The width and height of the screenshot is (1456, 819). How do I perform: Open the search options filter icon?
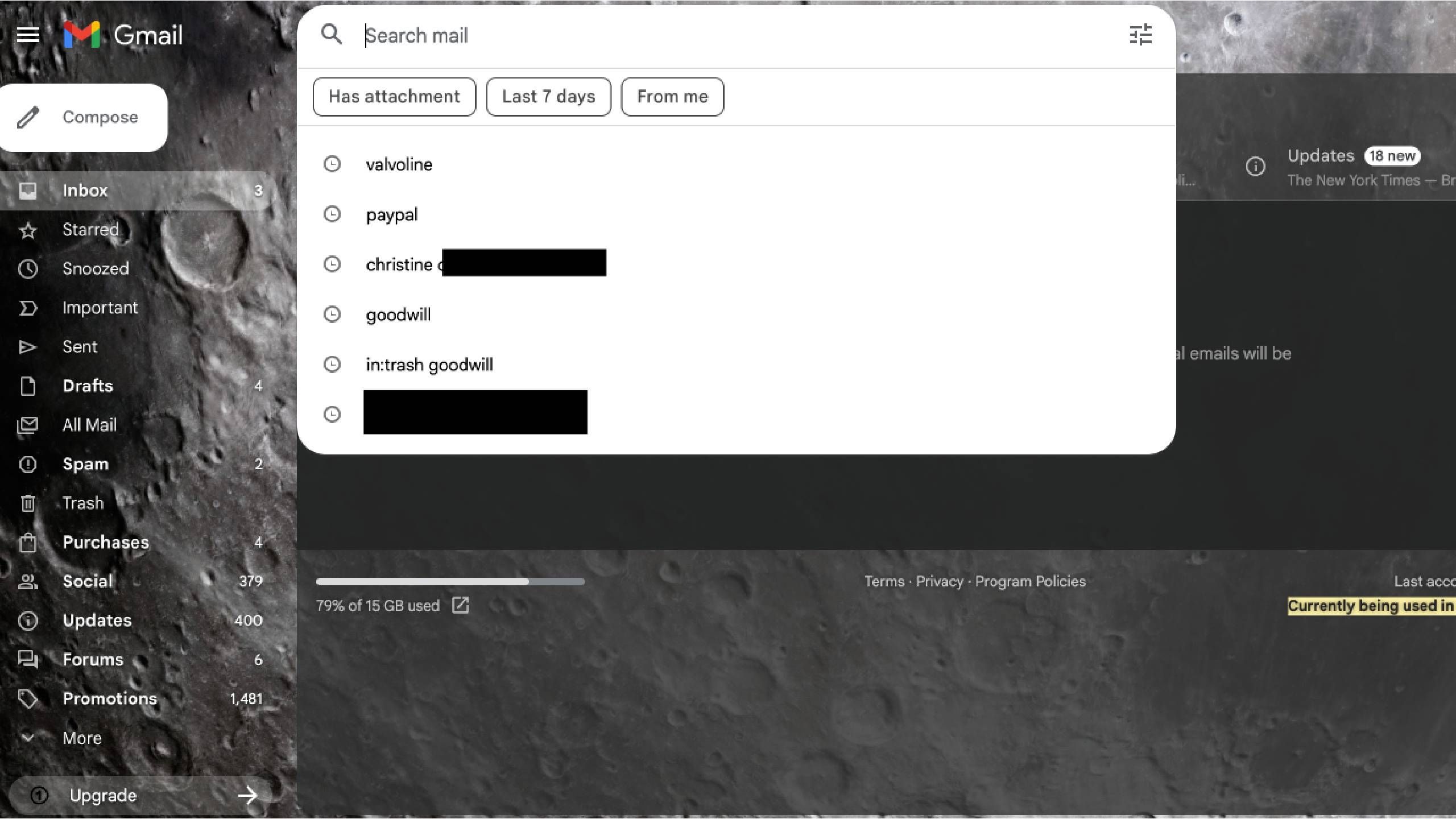click(1140, 35)
